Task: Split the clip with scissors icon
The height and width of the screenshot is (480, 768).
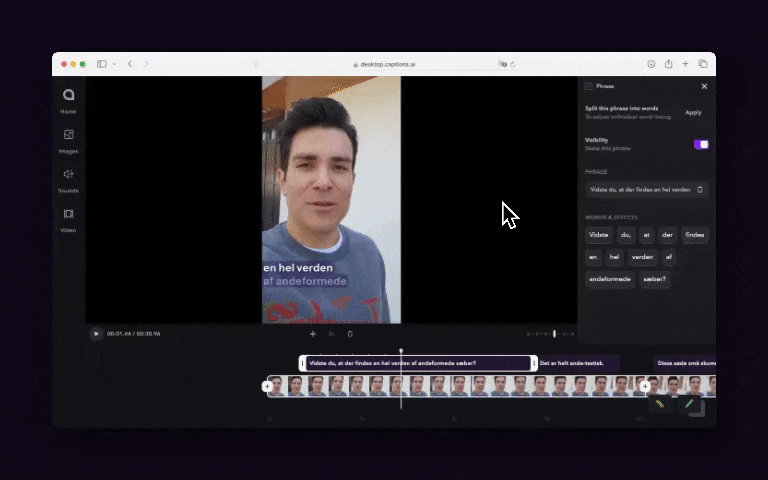Action: 332,334
